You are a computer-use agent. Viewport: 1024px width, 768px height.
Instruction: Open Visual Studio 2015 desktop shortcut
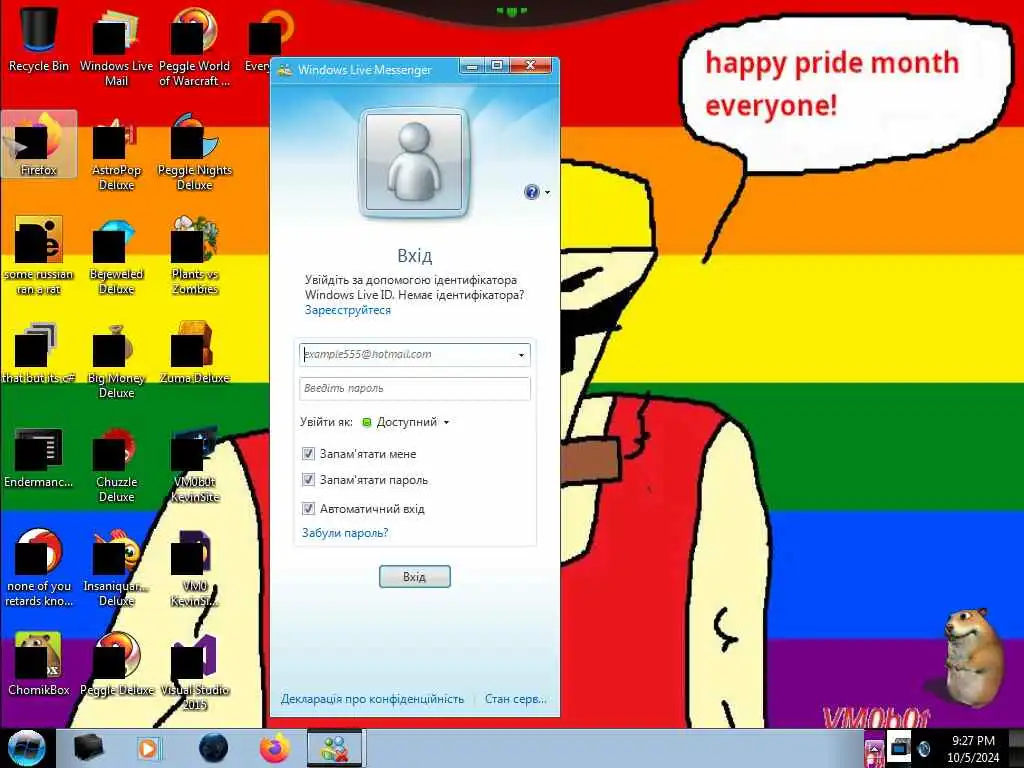pos(194,673)
